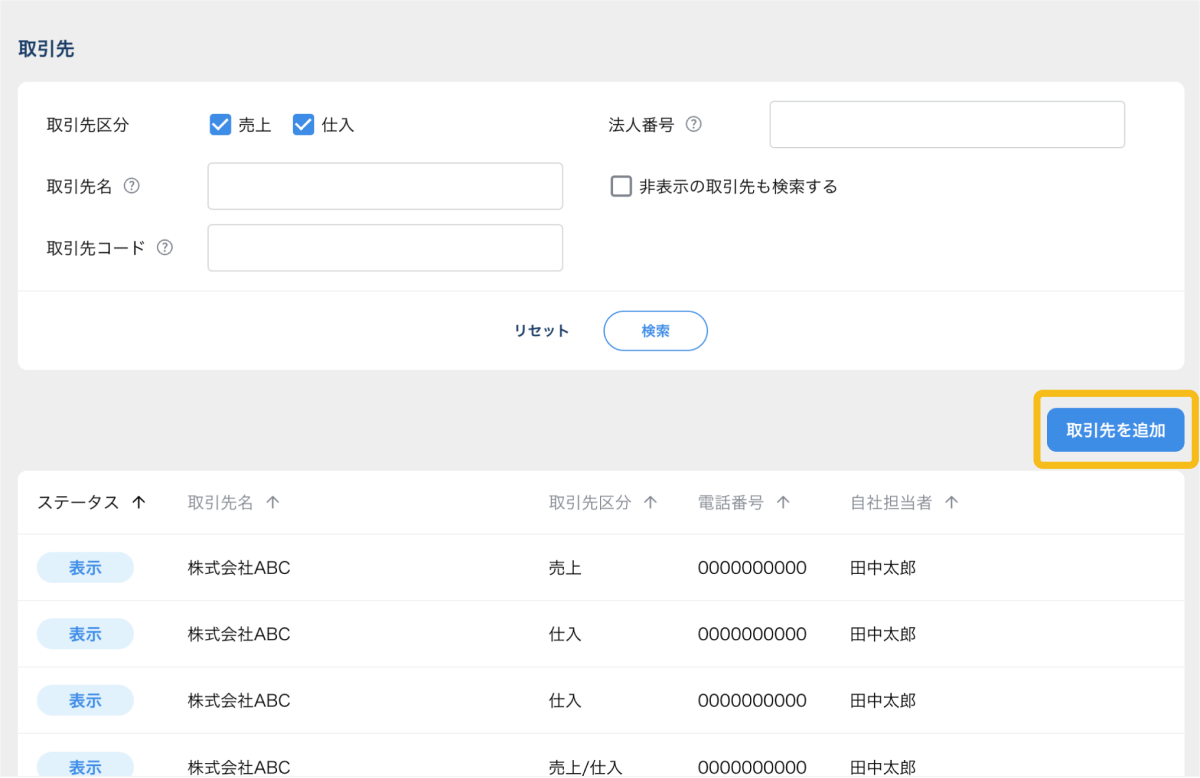The image size is (1200, 778).
Task: Click help icon beside 取引先名 label
Action: (131, 186)
